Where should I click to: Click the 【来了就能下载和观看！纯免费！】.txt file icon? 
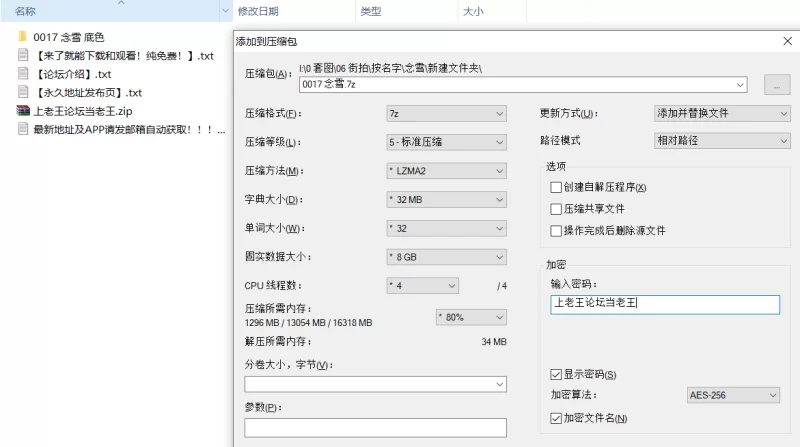pos(22,56)
